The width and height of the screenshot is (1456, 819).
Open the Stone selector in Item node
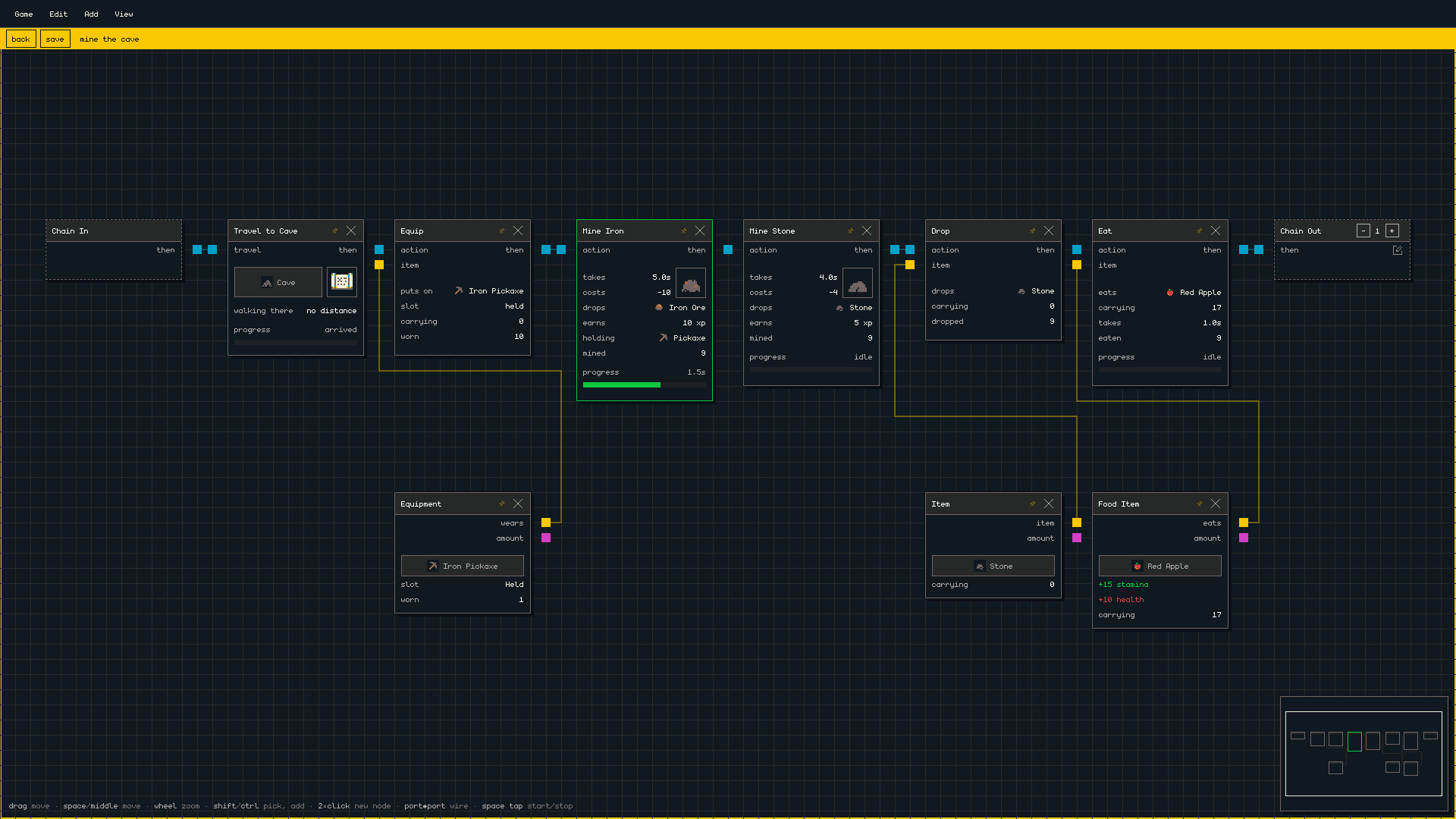tap(993, 566)
